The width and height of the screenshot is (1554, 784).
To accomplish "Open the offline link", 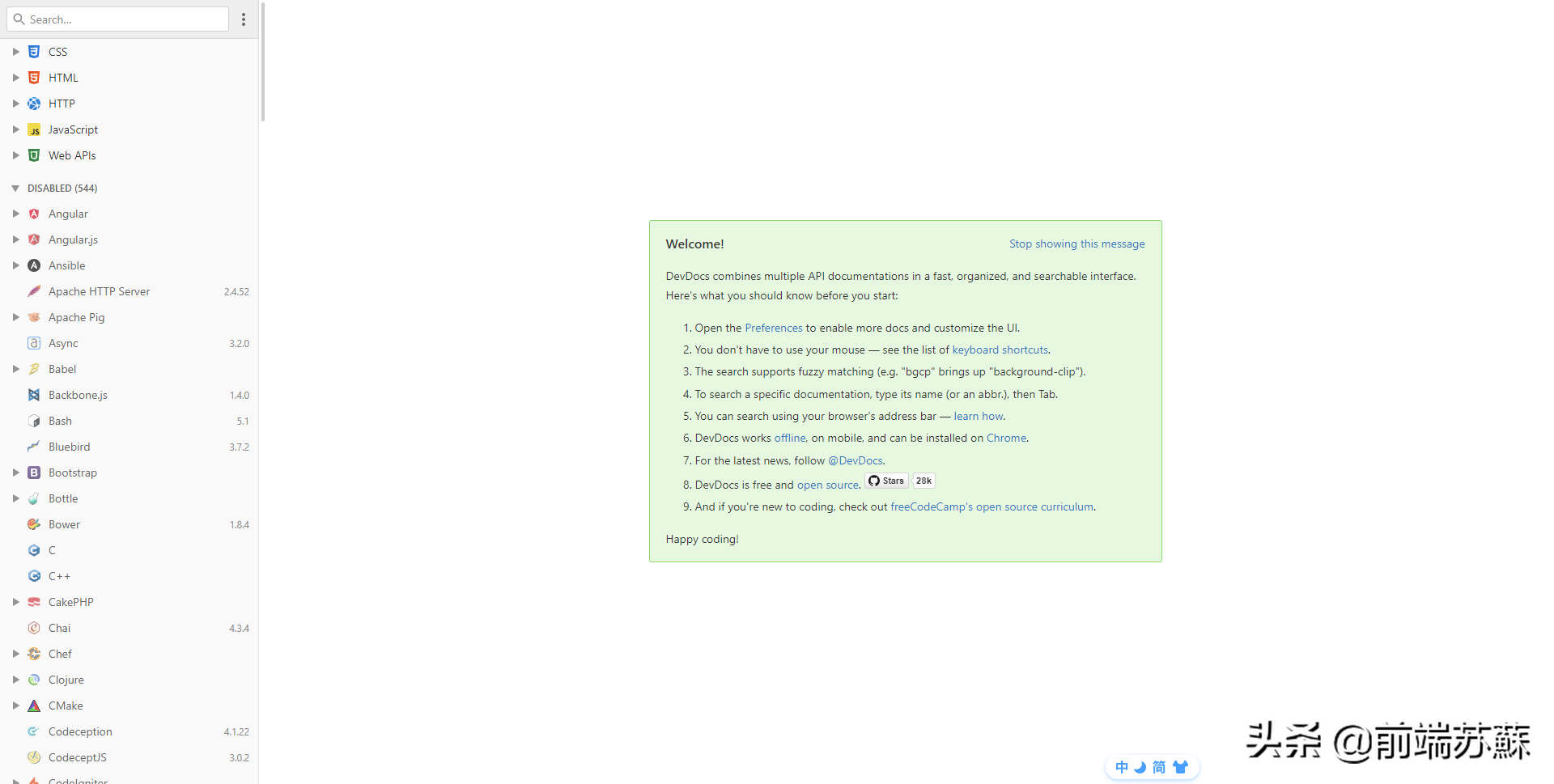I will (790, 438).
